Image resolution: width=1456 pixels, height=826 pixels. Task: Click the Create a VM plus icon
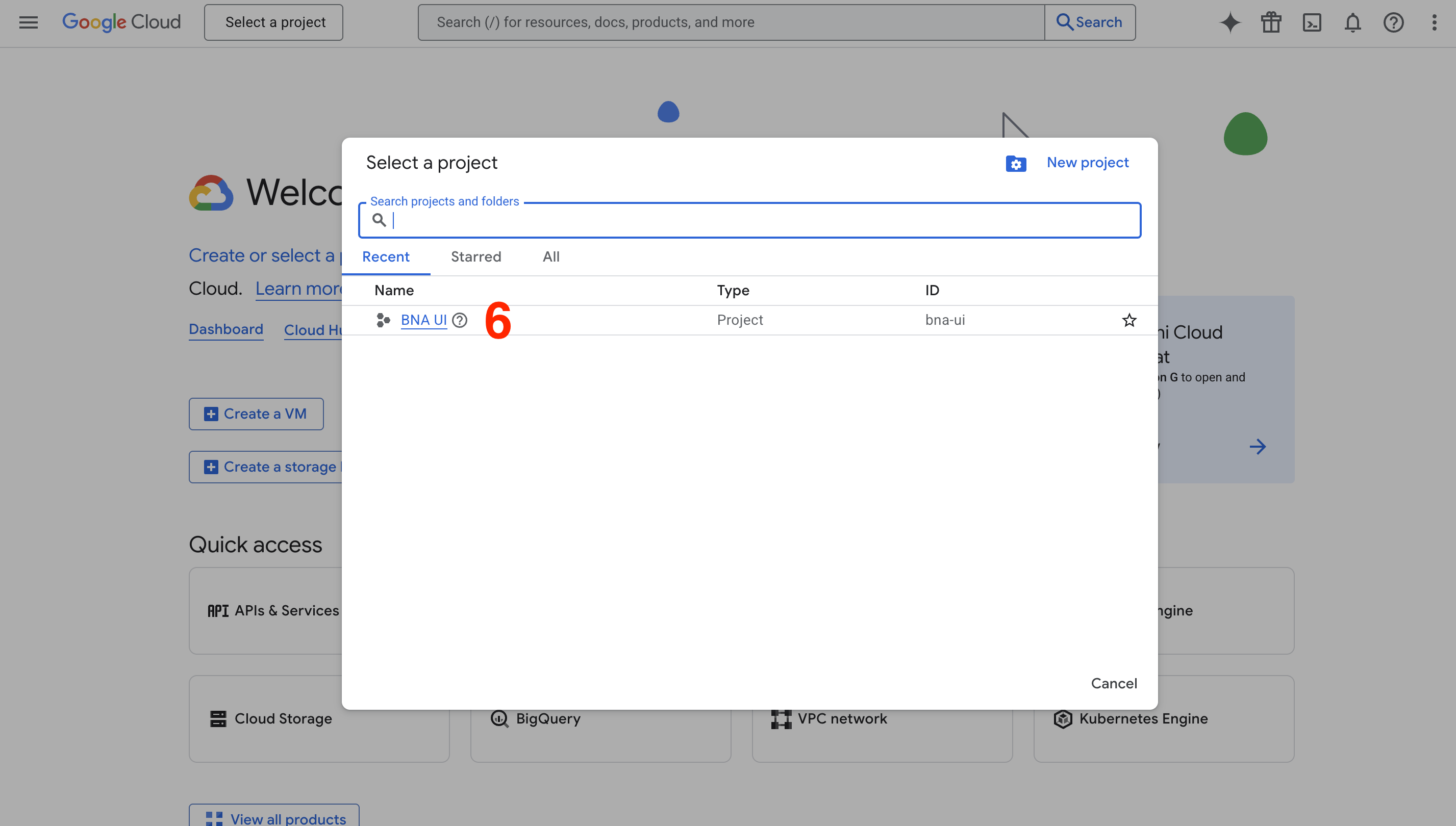211,414
